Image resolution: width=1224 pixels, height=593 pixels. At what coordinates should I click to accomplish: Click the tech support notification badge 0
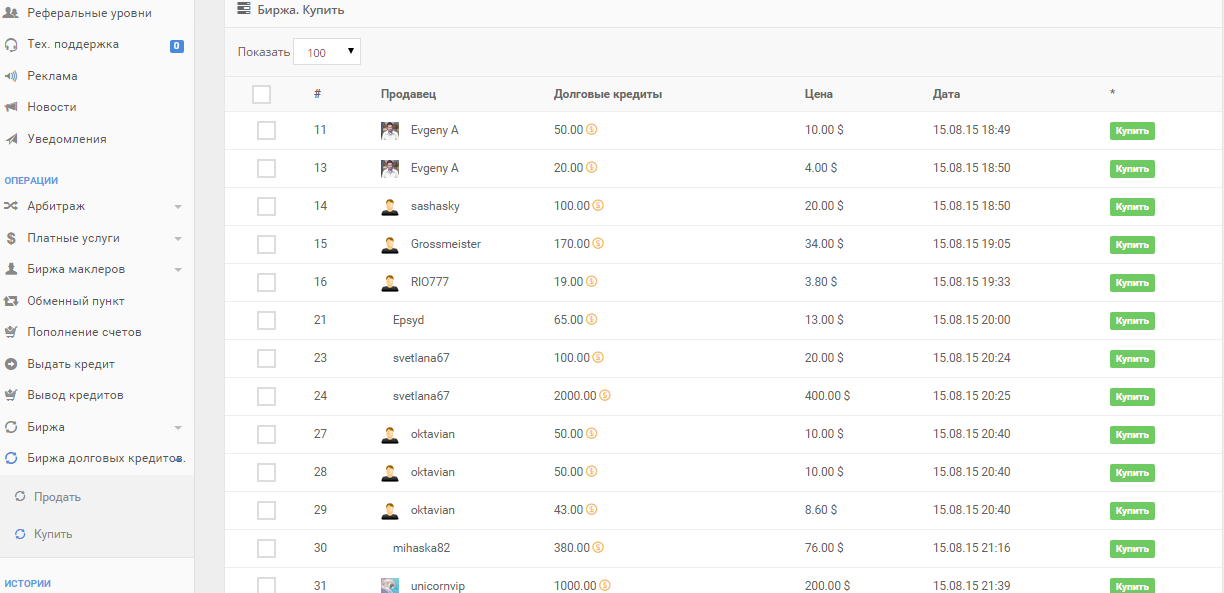point(177,45)
